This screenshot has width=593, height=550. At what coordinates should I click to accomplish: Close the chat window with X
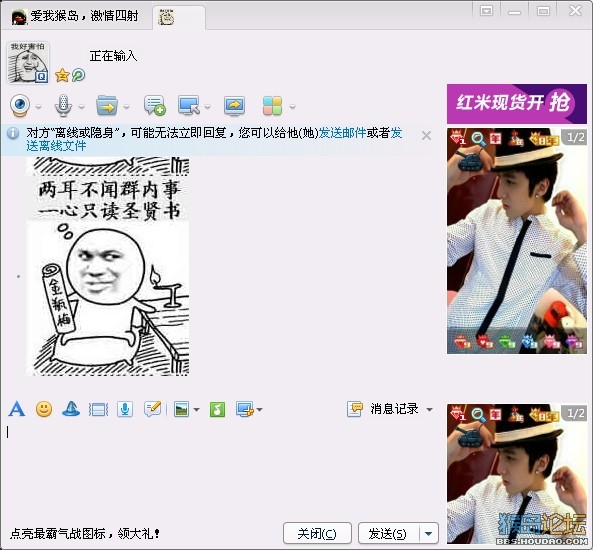coord(575,10)
